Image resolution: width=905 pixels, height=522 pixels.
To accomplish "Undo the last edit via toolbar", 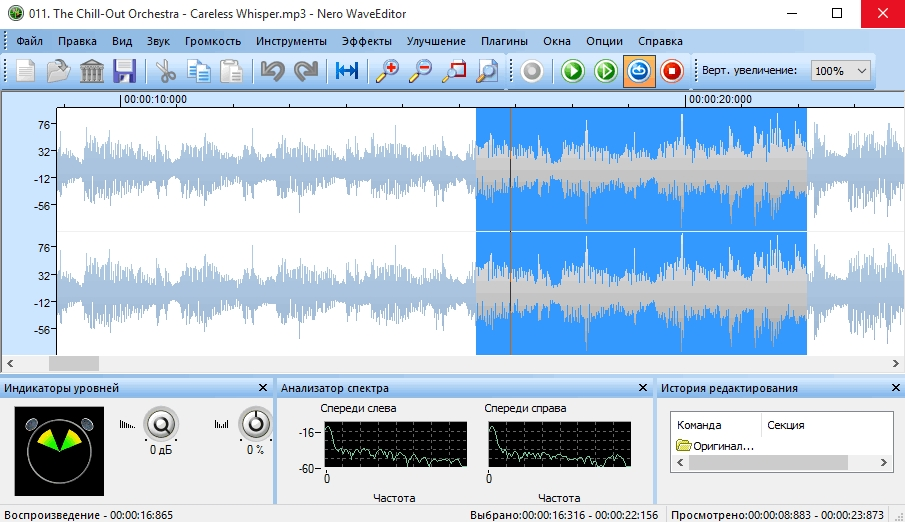I will coord(272,71).
